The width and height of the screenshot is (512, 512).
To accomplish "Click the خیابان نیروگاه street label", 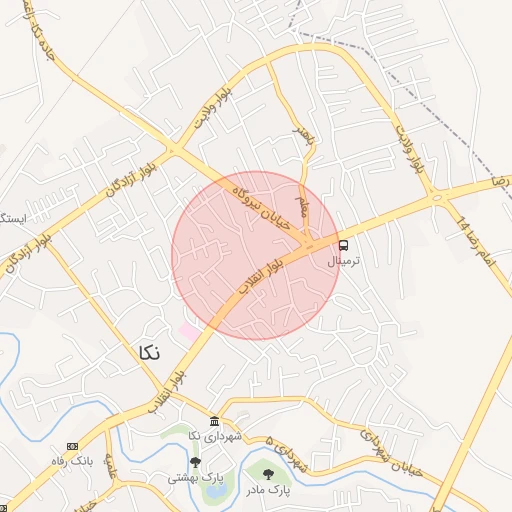I will [x=261, y=209].
